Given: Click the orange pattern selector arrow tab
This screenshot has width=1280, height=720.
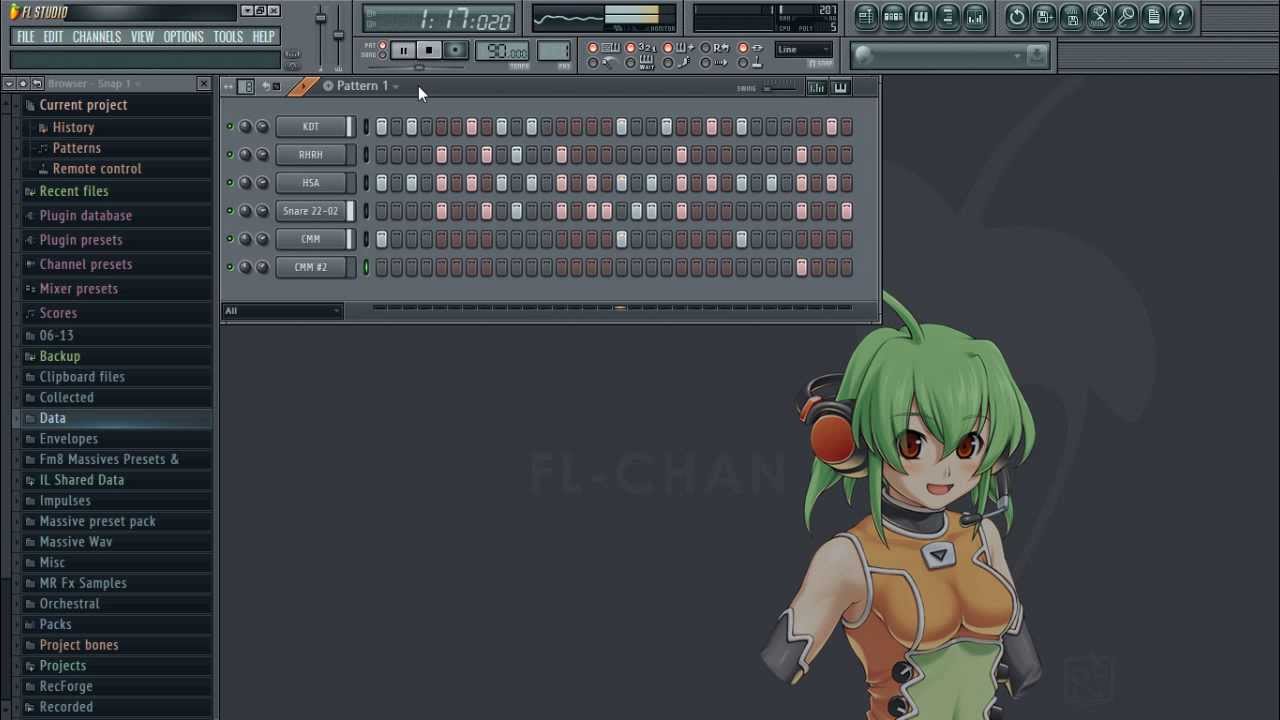Looking at the screenshot, I should (303, 86).
